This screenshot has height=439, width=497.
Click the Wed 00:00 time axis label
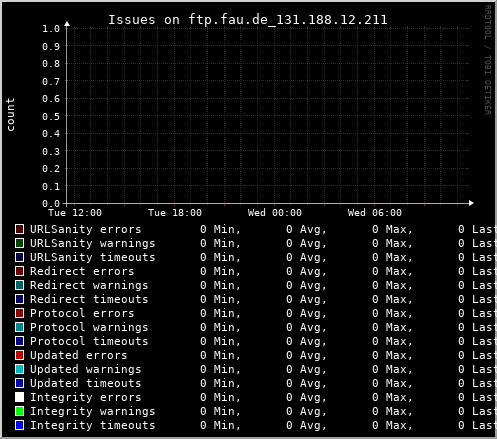tap(275, 213)
